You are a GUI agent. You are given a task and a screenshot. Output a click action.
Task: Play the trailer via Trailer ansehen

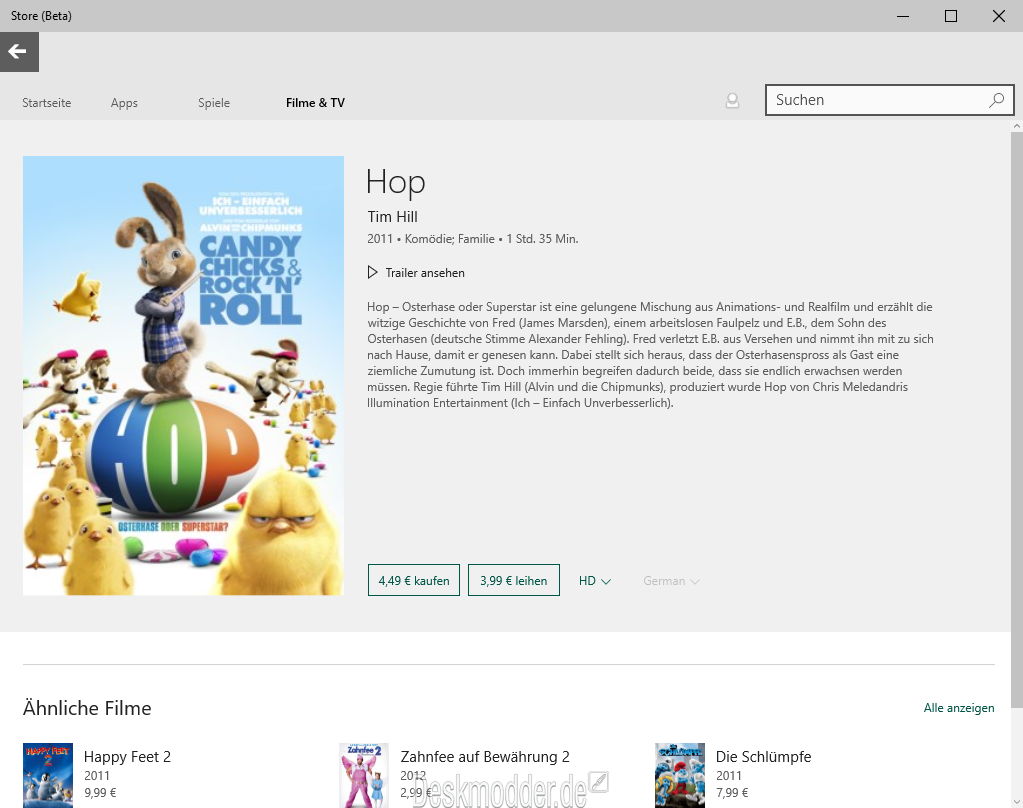click(415, 273)
